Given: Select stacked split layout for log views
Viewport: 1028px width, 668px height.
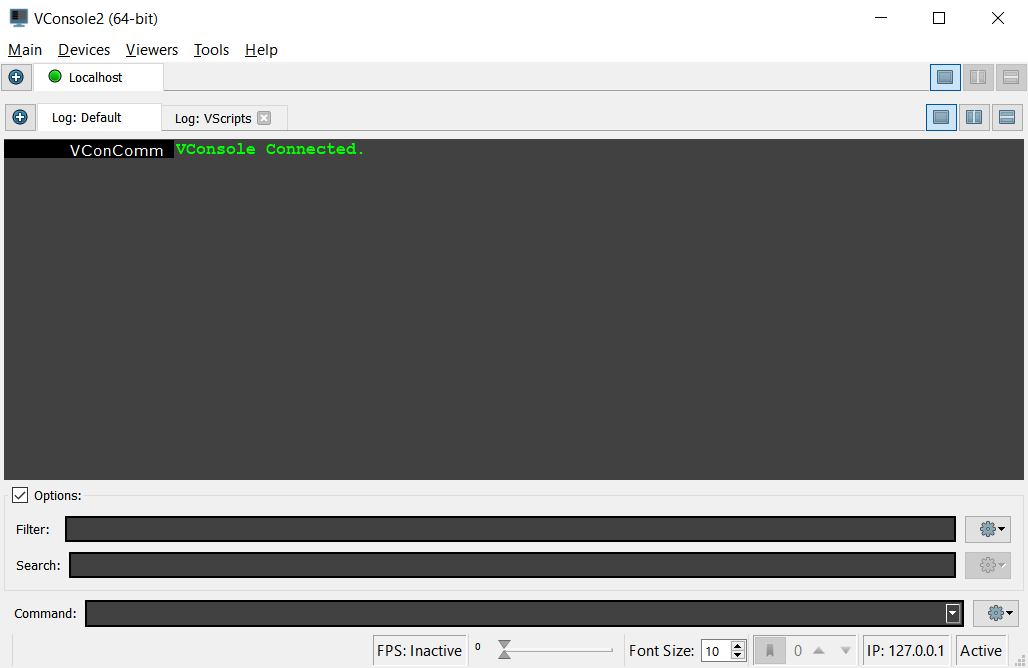Looking at the screenshot, I should coord(1007,117).
